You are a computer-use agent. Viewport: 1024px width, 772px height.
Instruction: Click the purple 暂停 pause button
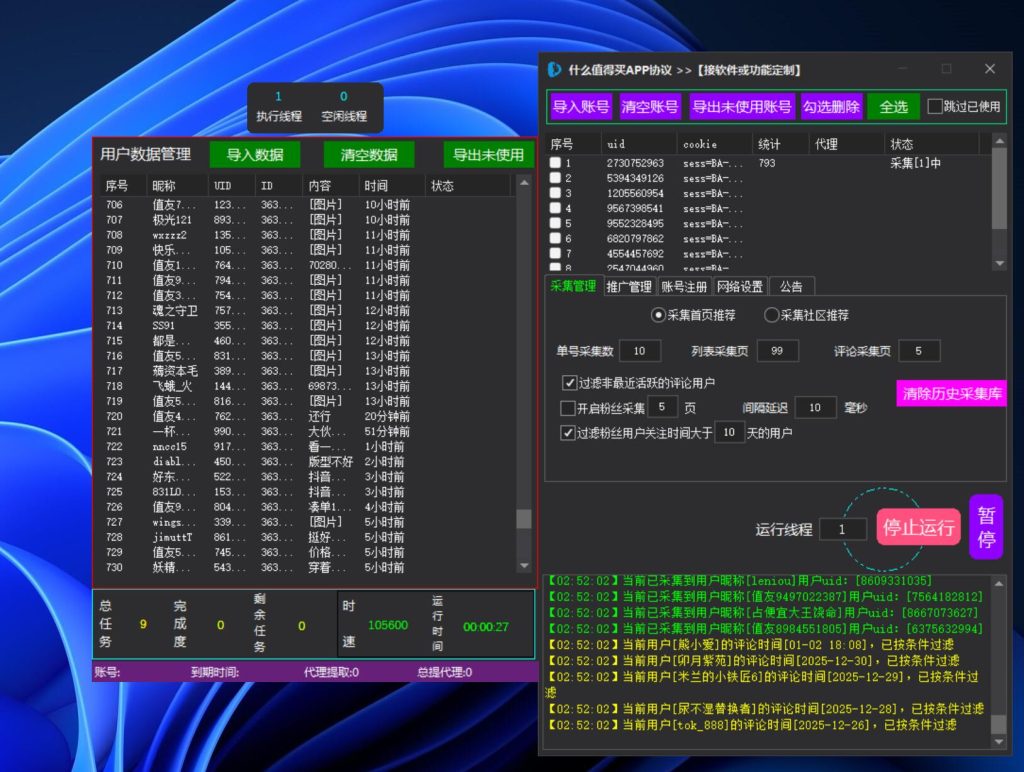click(985, 528)
